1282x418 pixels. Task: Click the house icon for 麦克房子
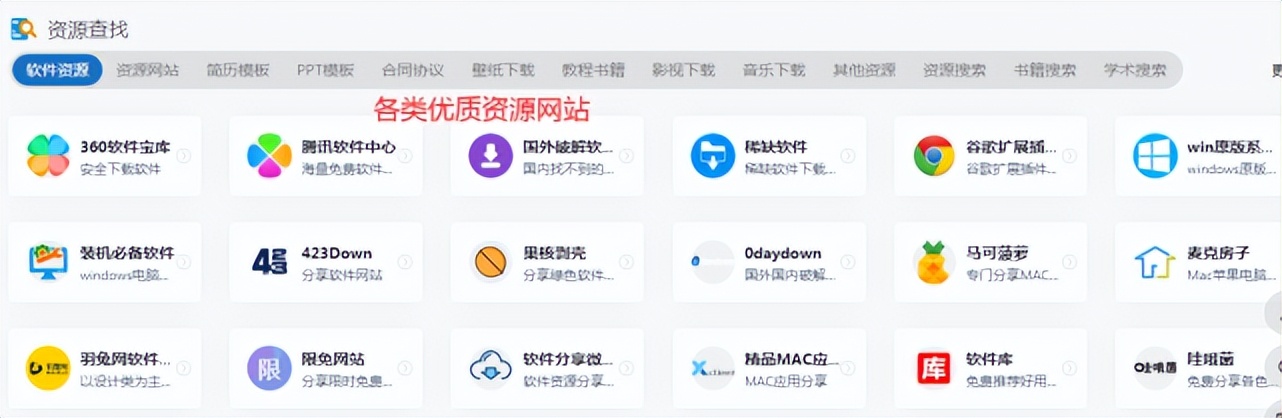coord(1155,263)
